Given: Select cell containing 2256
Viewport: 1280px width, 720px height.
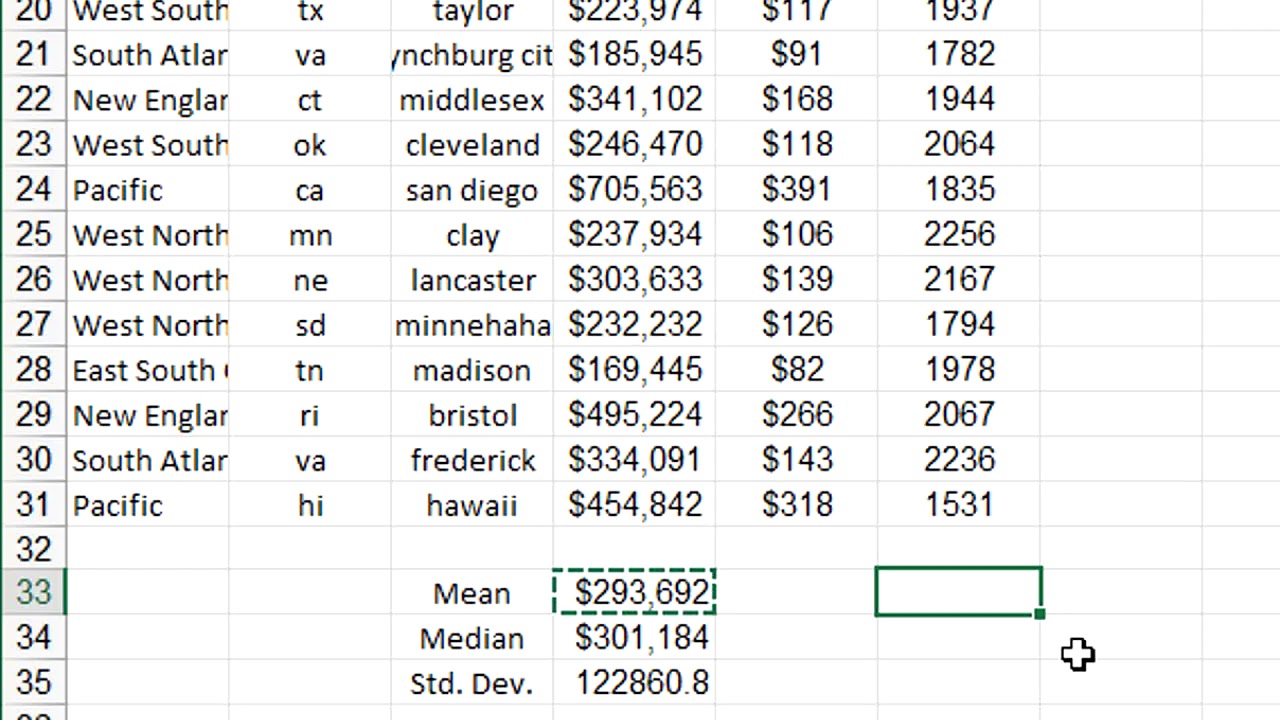Looking at the screenshot, I should [959, 235].
